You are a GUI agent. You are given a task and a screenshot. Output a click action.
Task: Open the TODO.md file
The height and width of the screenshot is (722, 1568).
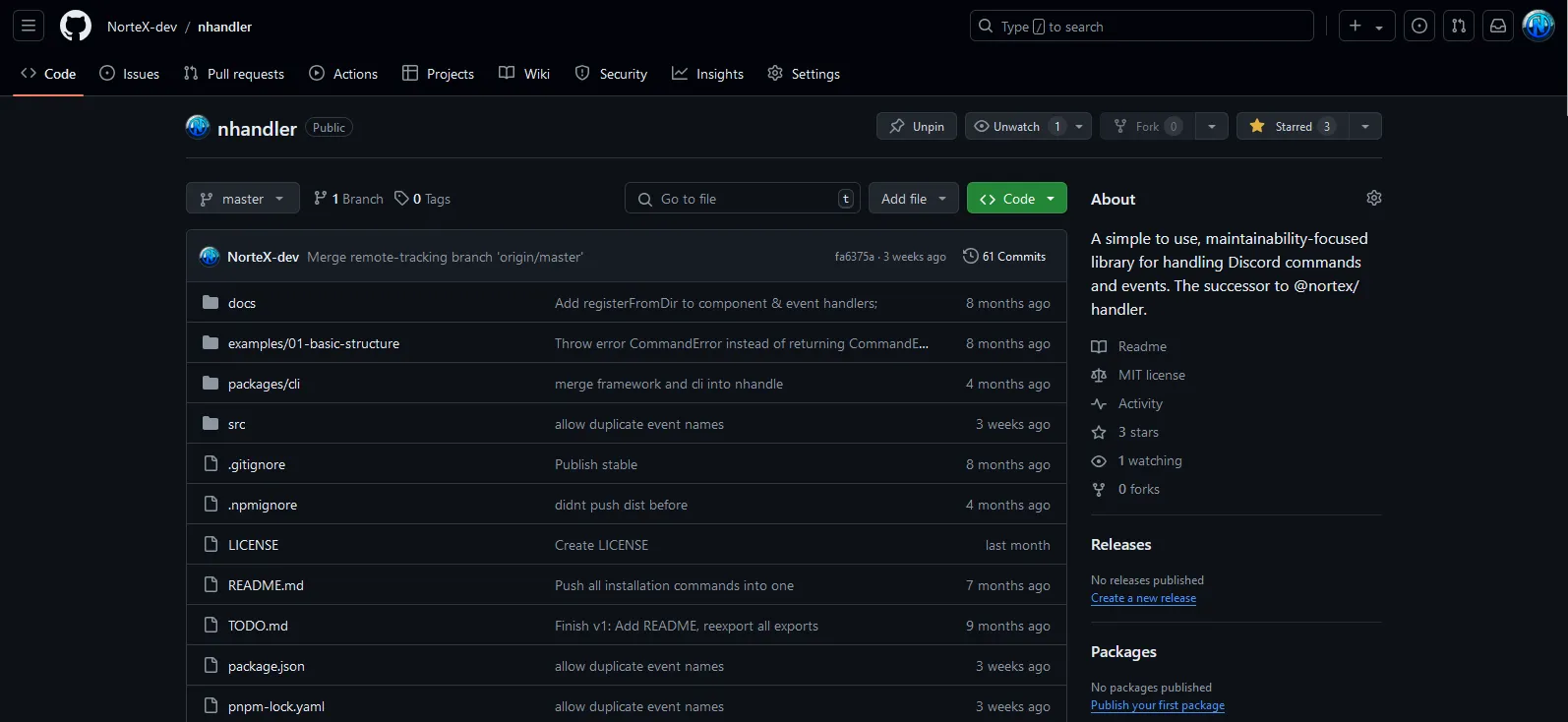click(x=258, y=626)
